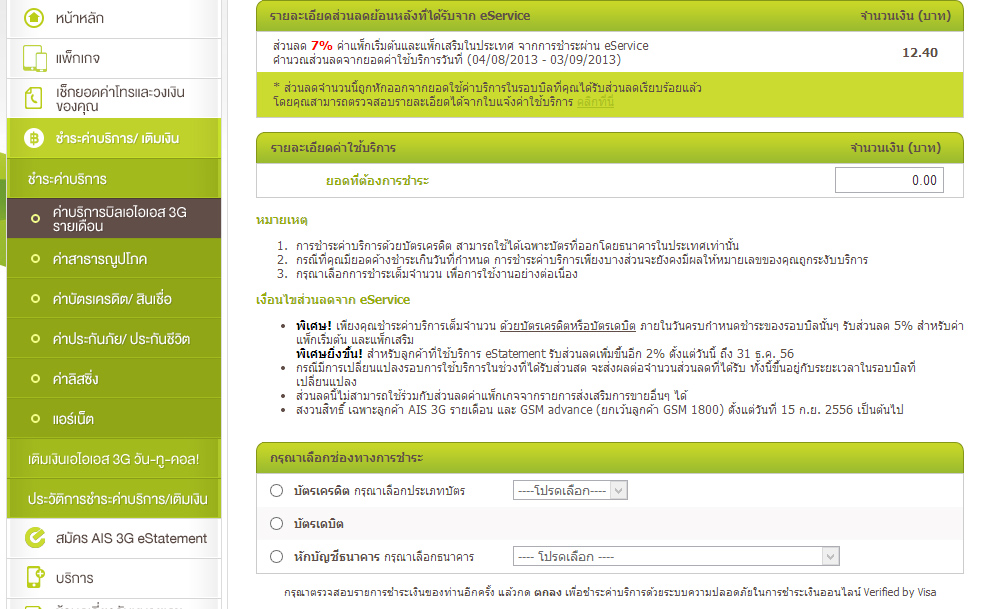Select the บัตรเครดิต credit card radio button

point(276,491)
